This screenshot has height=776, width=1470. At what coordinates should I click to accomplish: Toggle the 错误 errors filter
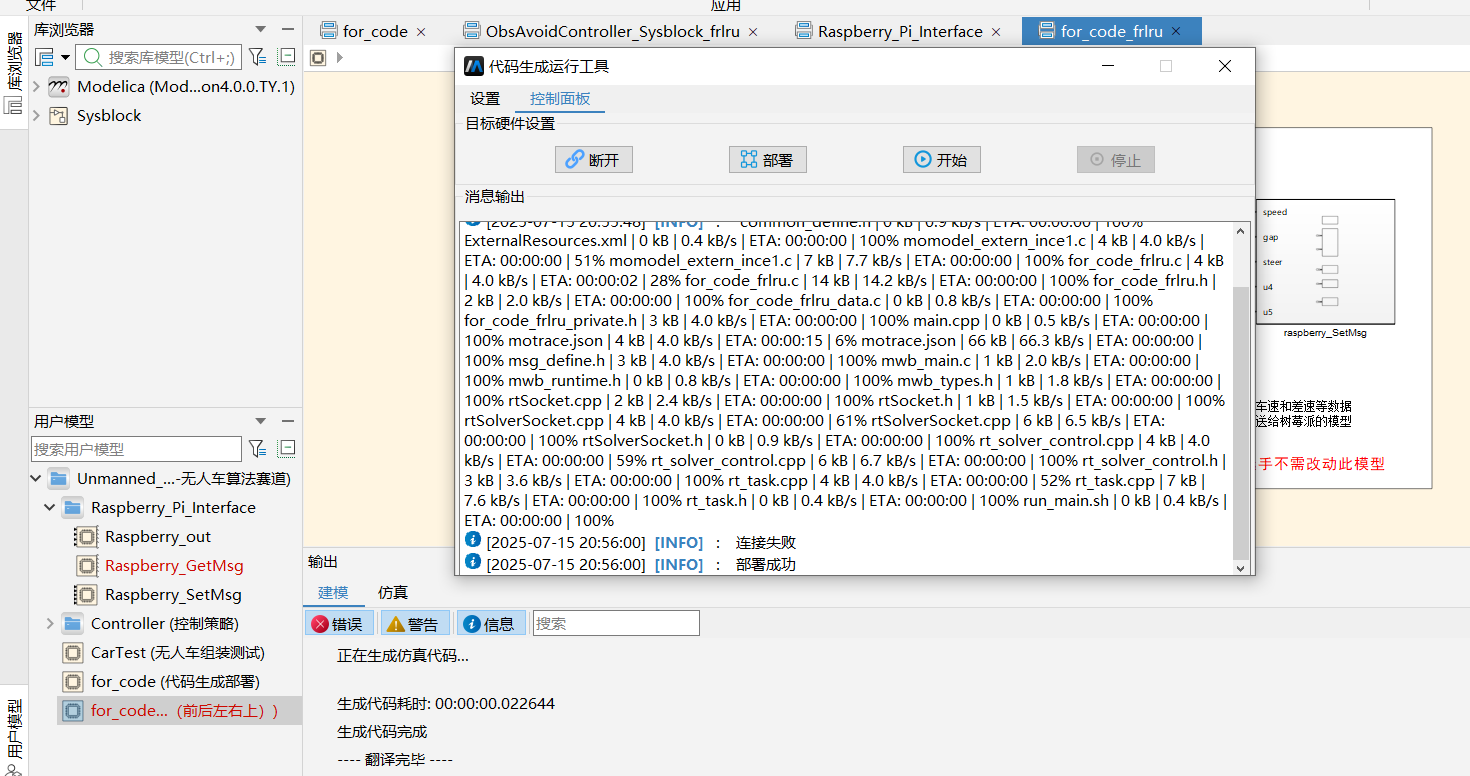(339, 624)
